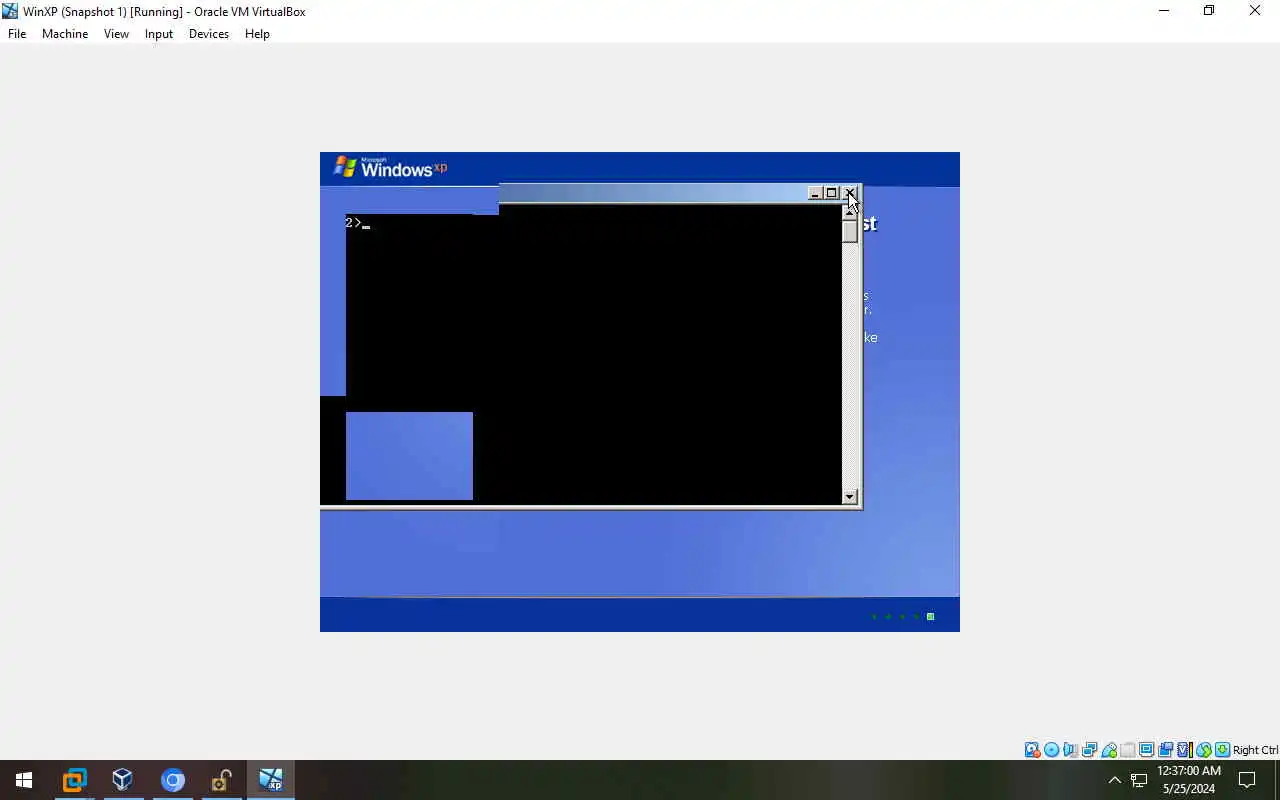The height and width of the screenshot is (800, 1280).
Task: Open the Devices menu
Action: tap(208, 33)
